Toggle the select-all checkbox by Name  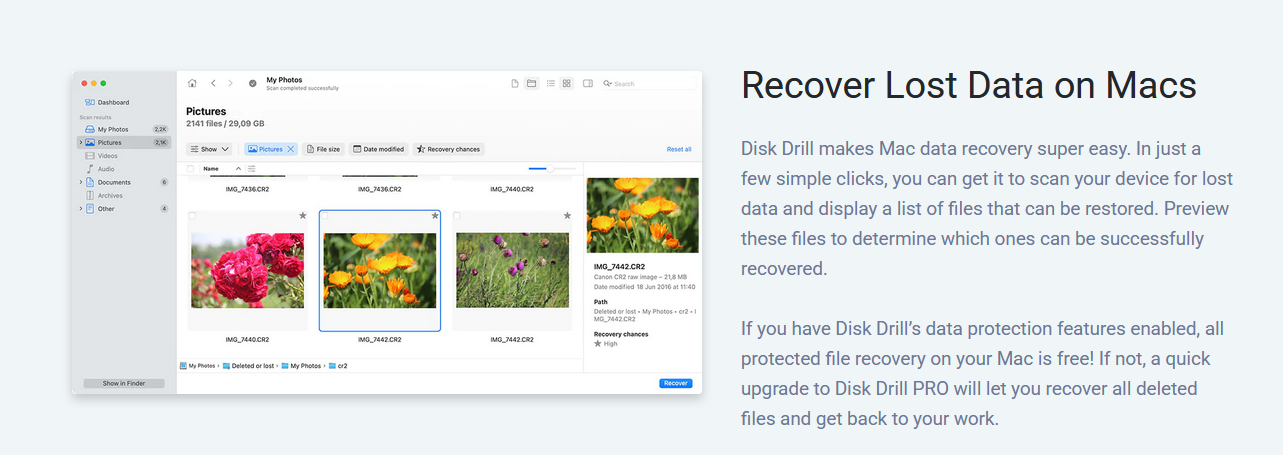[191, 169]
